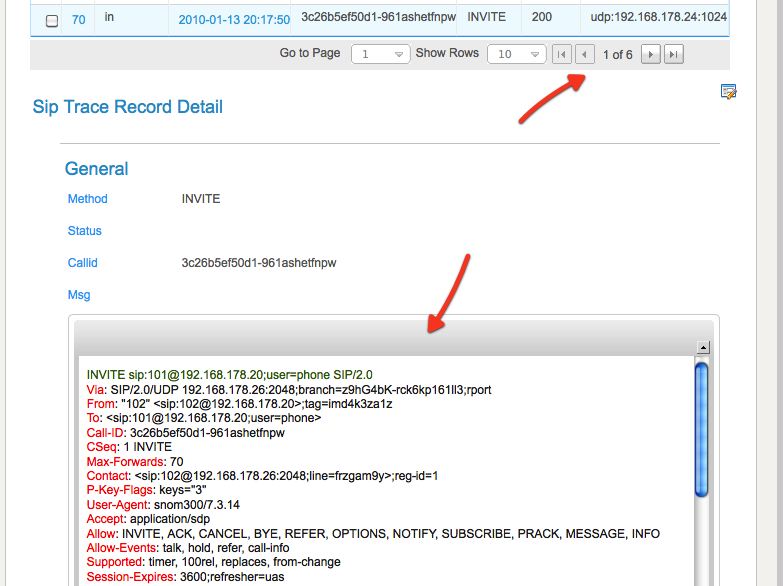783x586 pixels.
Task: Click the edit record icon at right
Action: pos(729,92)
